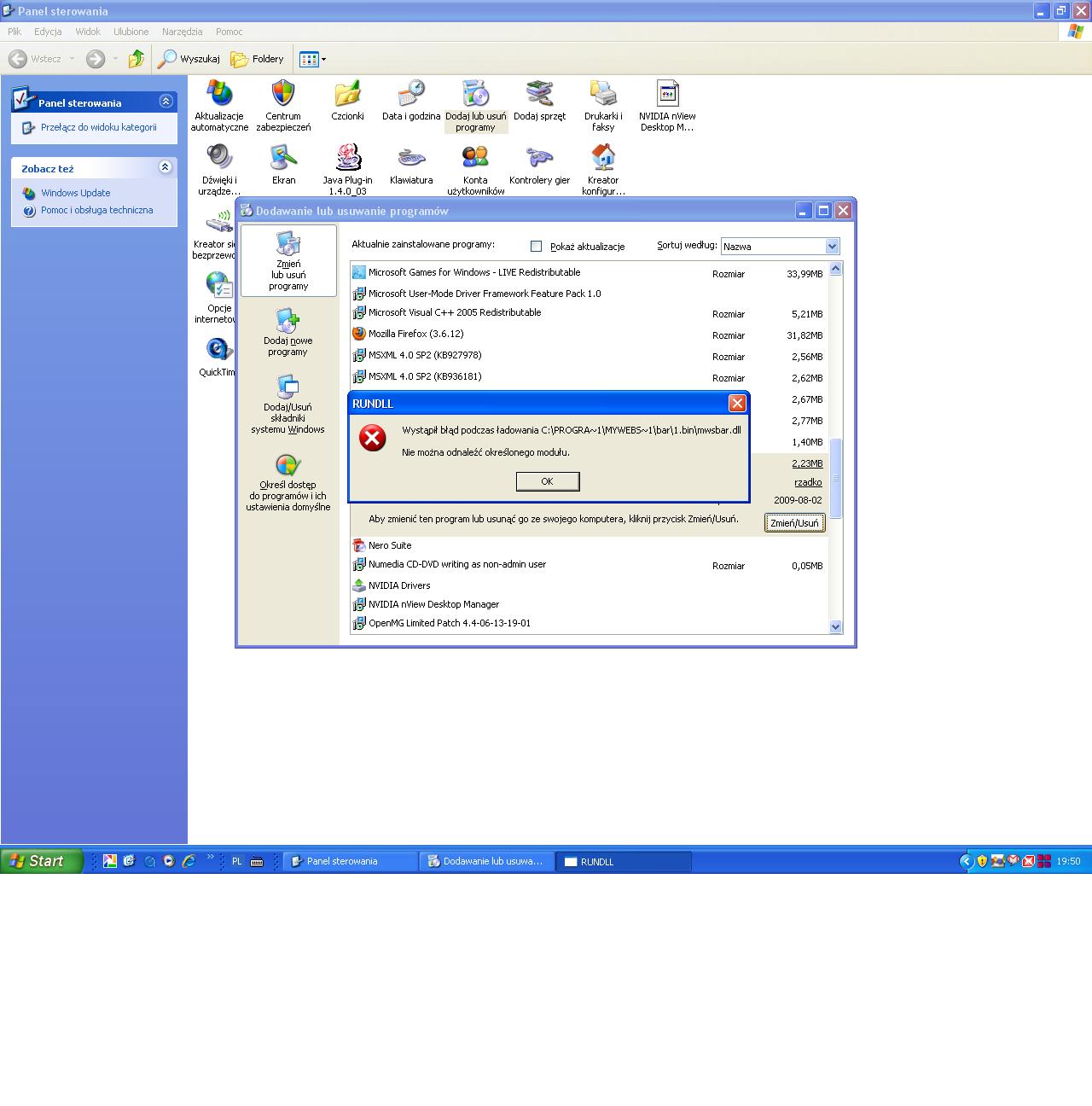This screenshot has height=1106, width=1092.
Task: Click the PL language bar indicator
Action: point(237,862)
